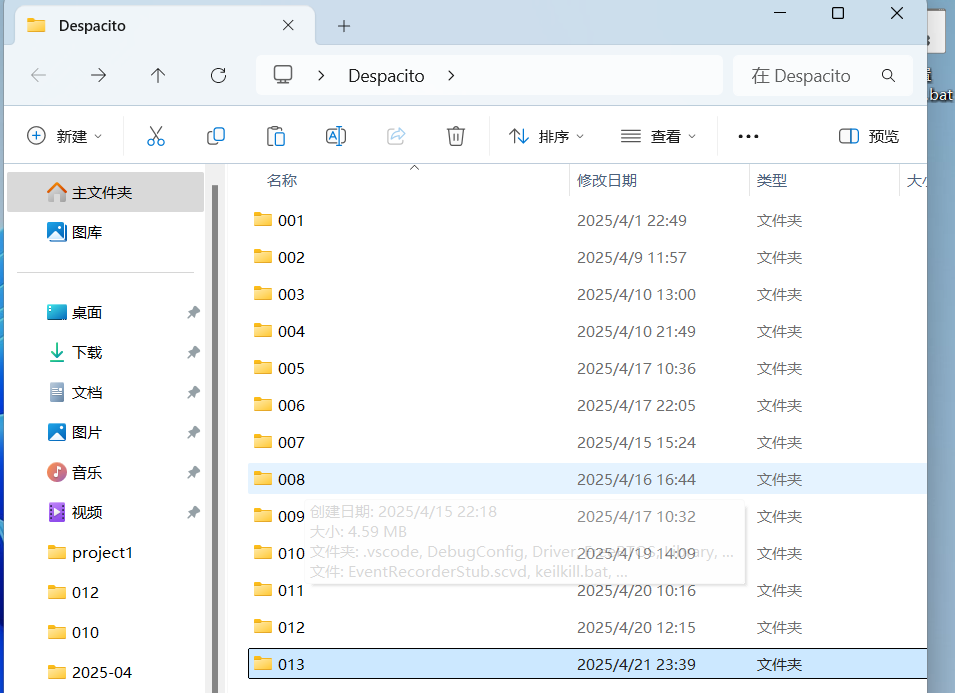Open 文档 documents in sidebar
This screenshot has height=693, width=955.
105,393
